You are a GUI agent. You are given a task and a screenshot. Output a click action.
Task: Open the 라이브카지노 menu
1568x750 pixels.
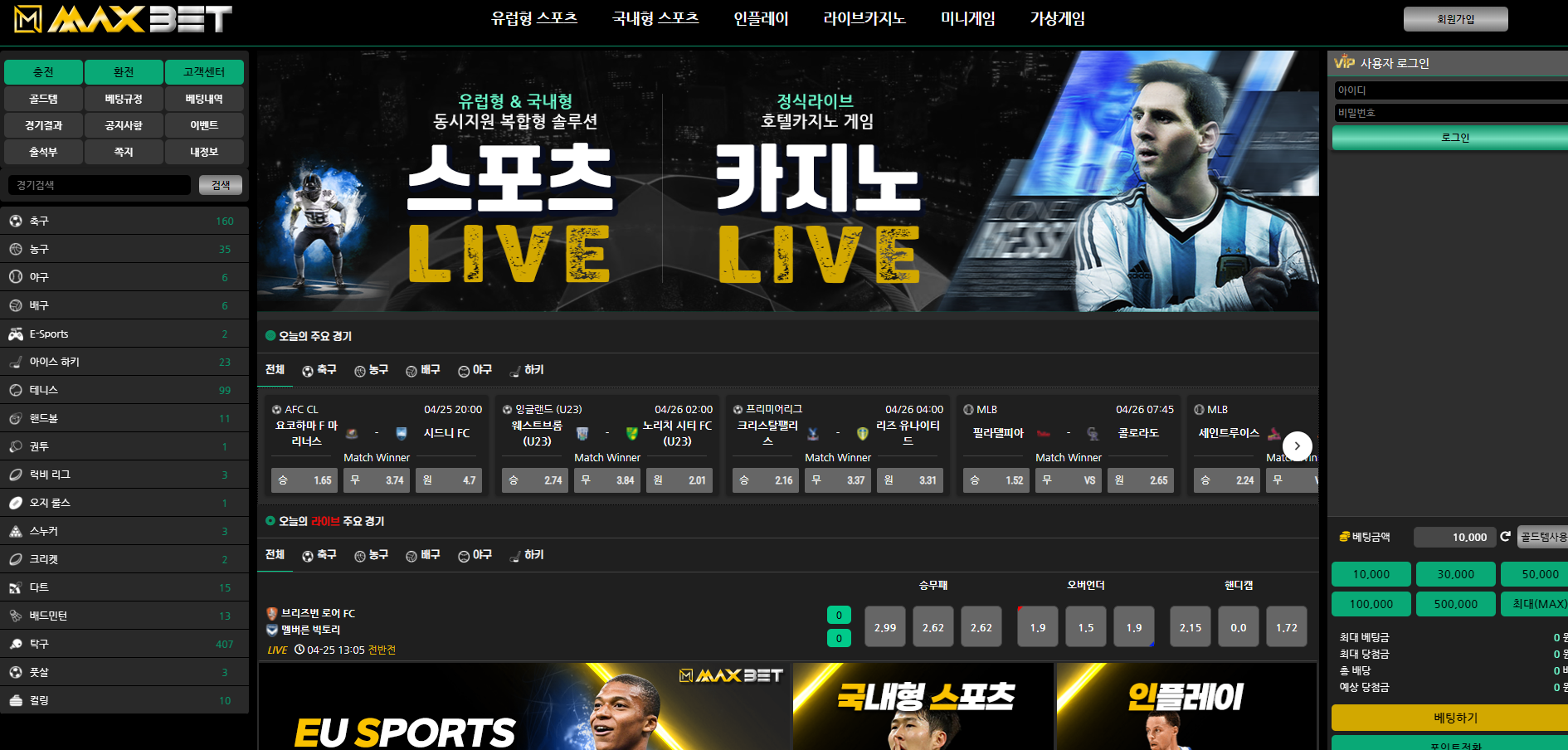[864, 18]
